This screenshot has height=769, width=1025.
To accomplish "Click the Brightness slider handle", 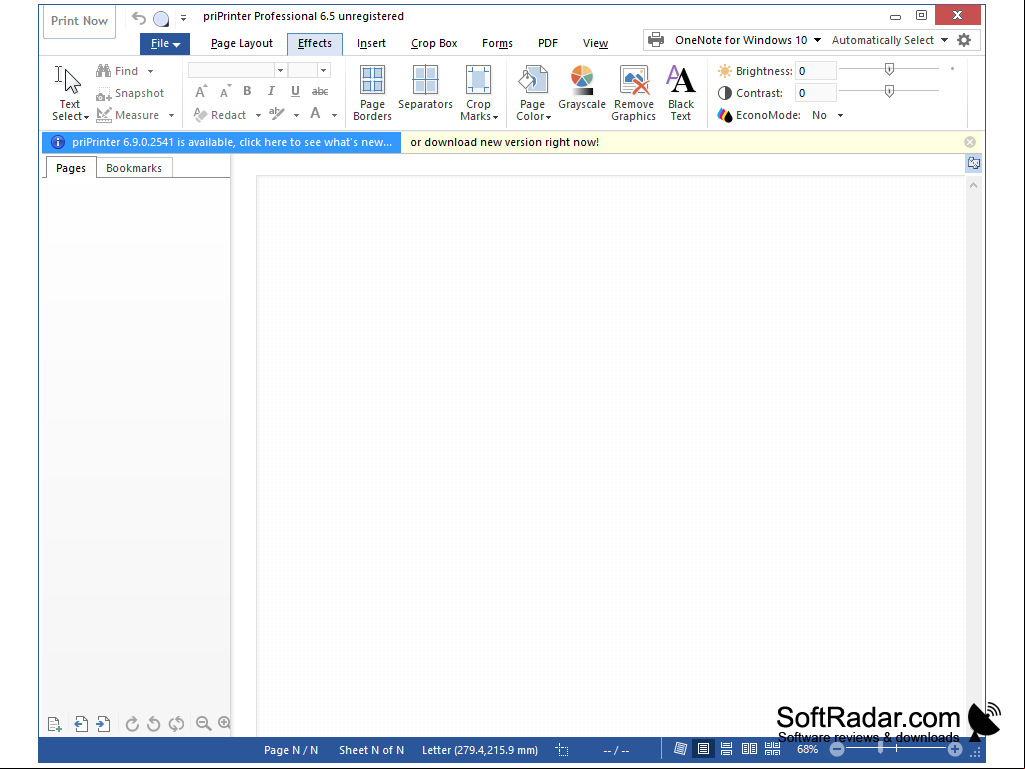I will (889, 69).
